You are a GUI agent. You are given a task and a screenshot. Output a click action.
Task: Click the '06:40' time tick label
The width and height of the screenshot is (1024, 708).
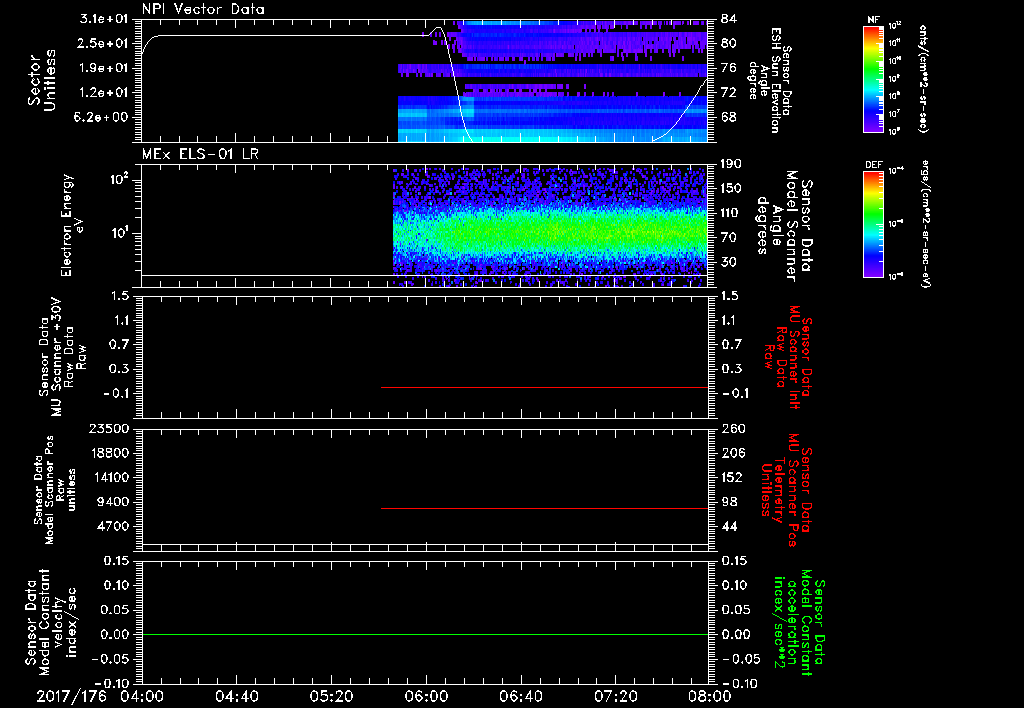tap(520, 696)
